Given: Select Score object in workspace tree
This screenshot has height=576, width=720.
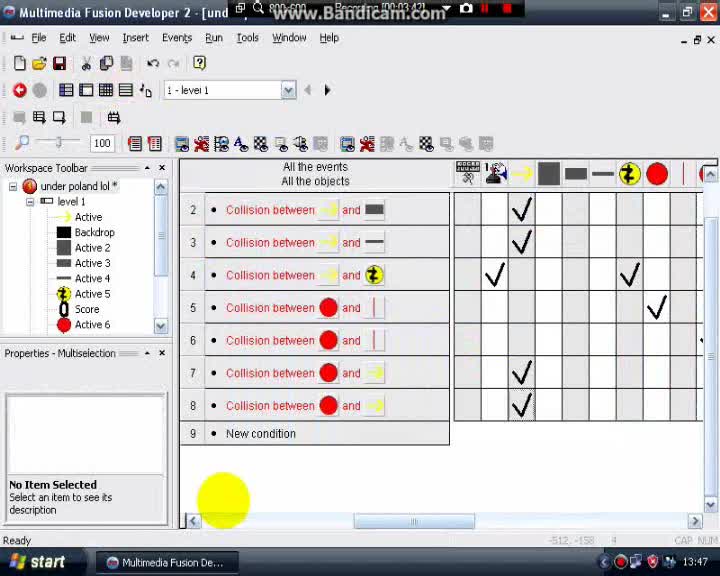Looking at the screenshot, I should [x=87, y=309].
